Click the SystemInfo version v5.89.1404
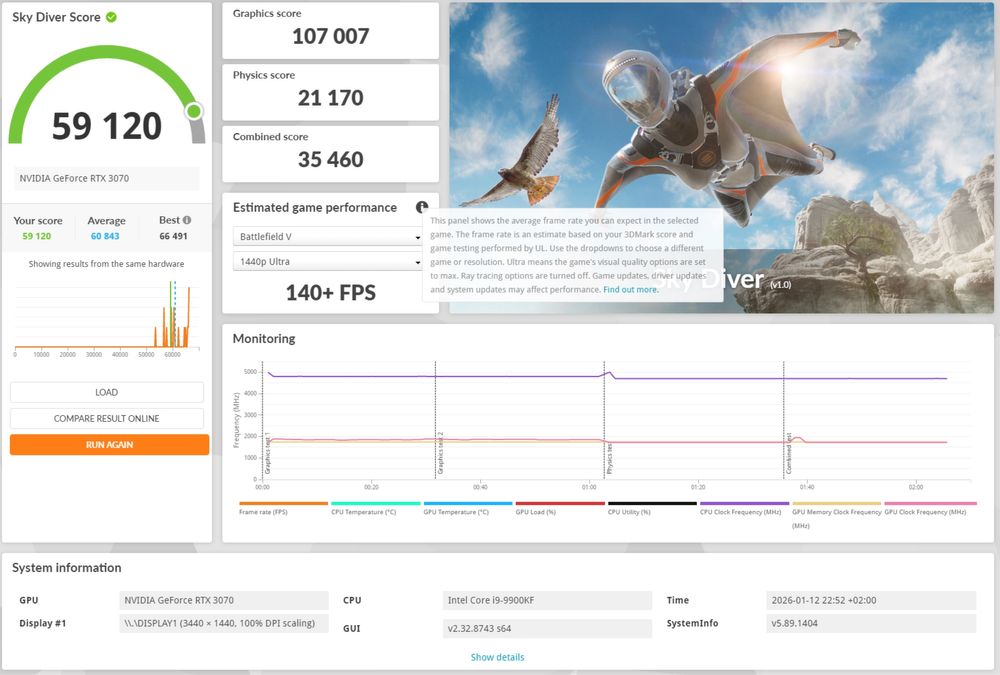 click(x=871, y=623)
